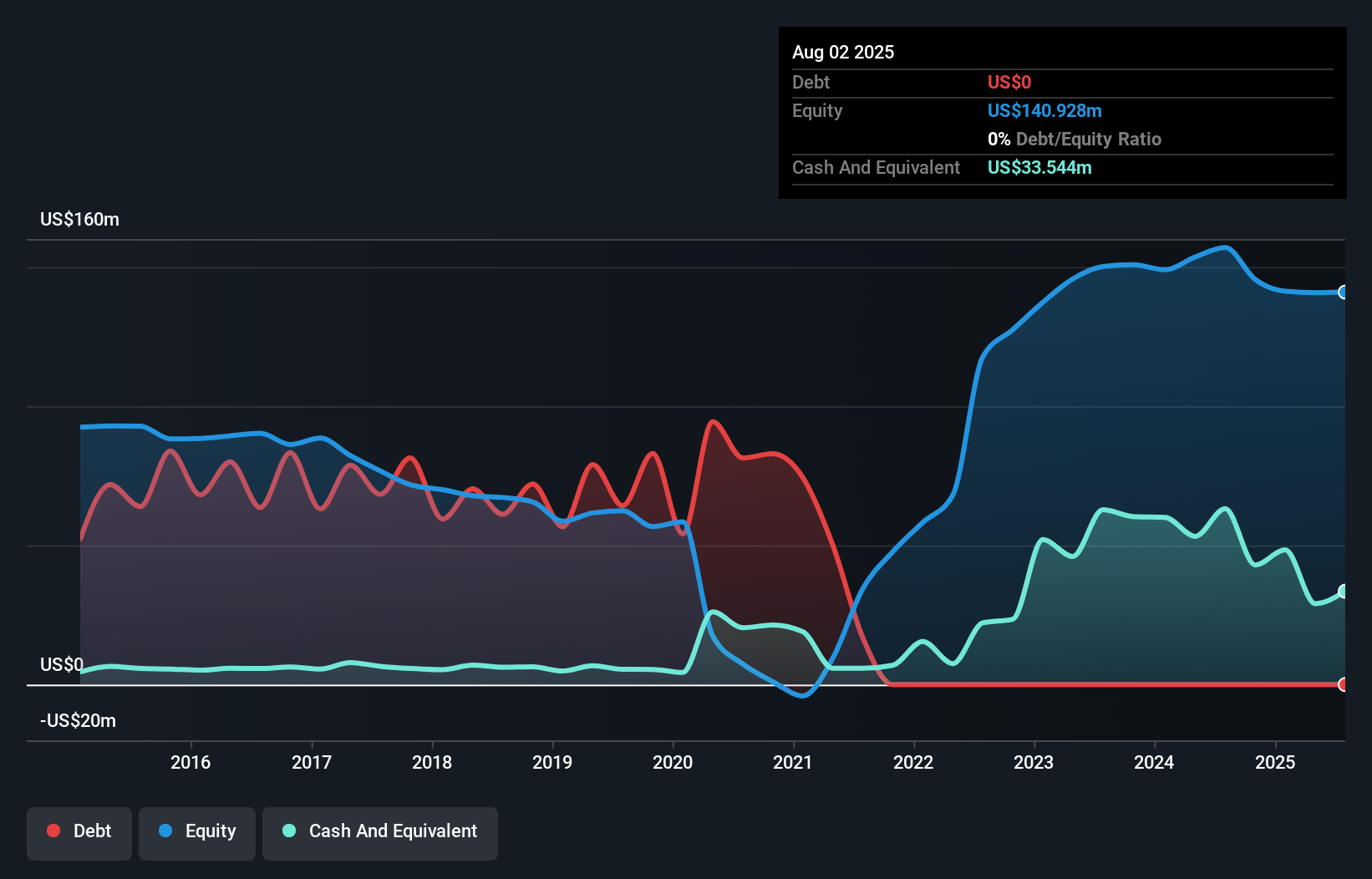Click the US$160m axis gridline label

click(x=80, y=219)
